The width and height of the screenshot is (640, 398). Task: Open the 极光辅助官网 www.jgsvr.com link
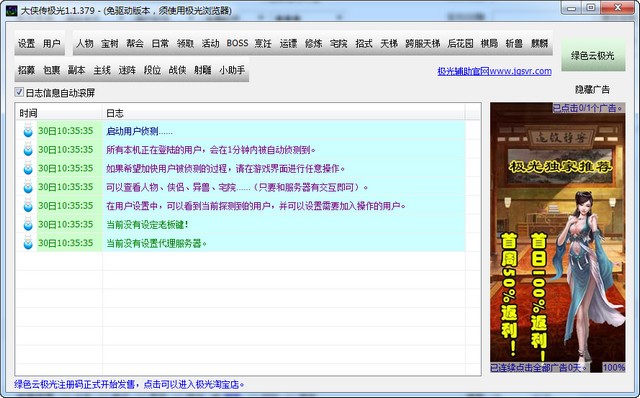494,71
